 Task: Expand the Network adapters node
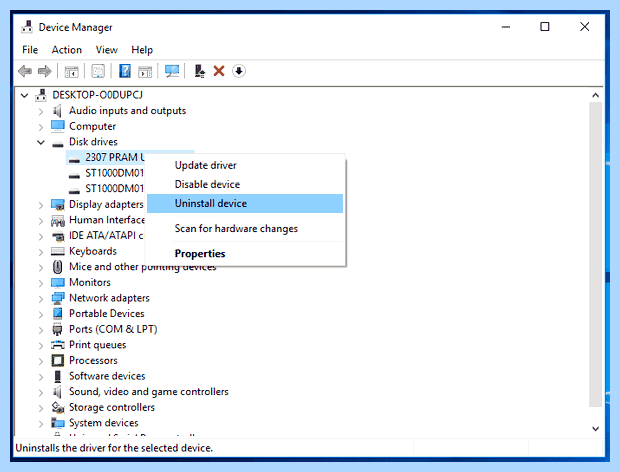tap(41, 299)
